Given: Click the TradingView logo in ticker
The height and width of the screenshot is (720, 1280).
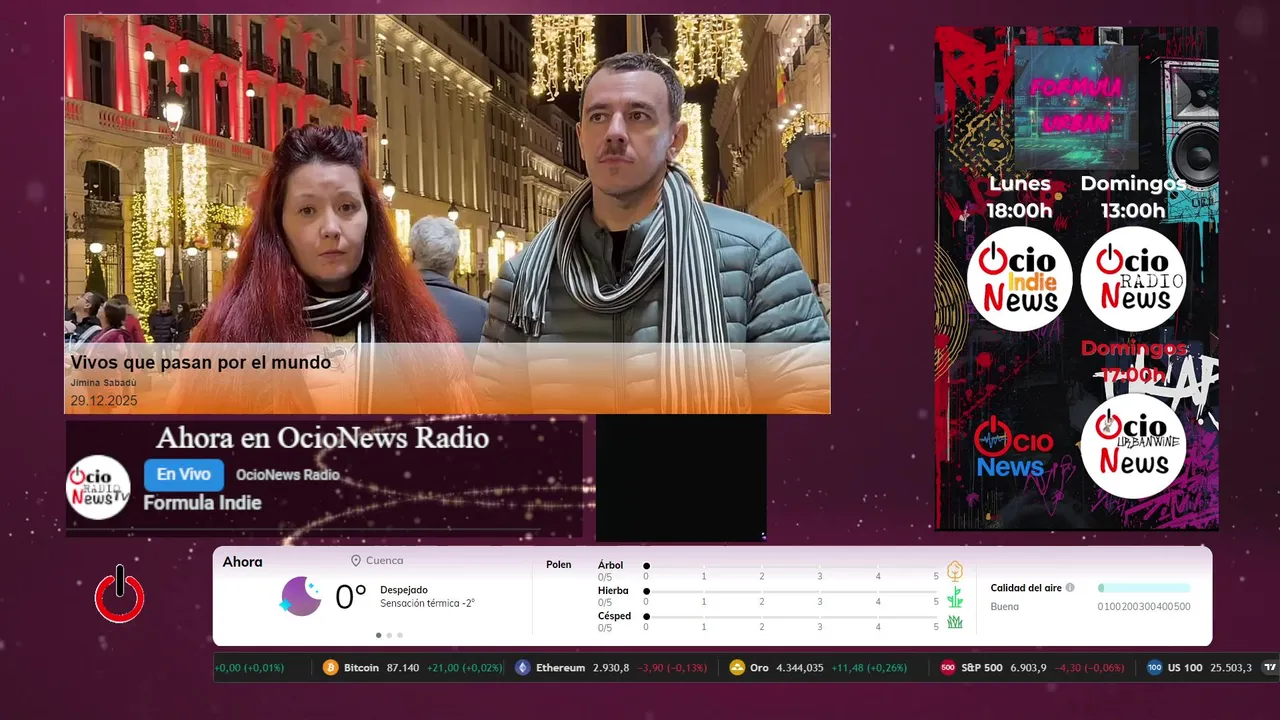Looking at the screenshot, I should (x=1270, y=667).
